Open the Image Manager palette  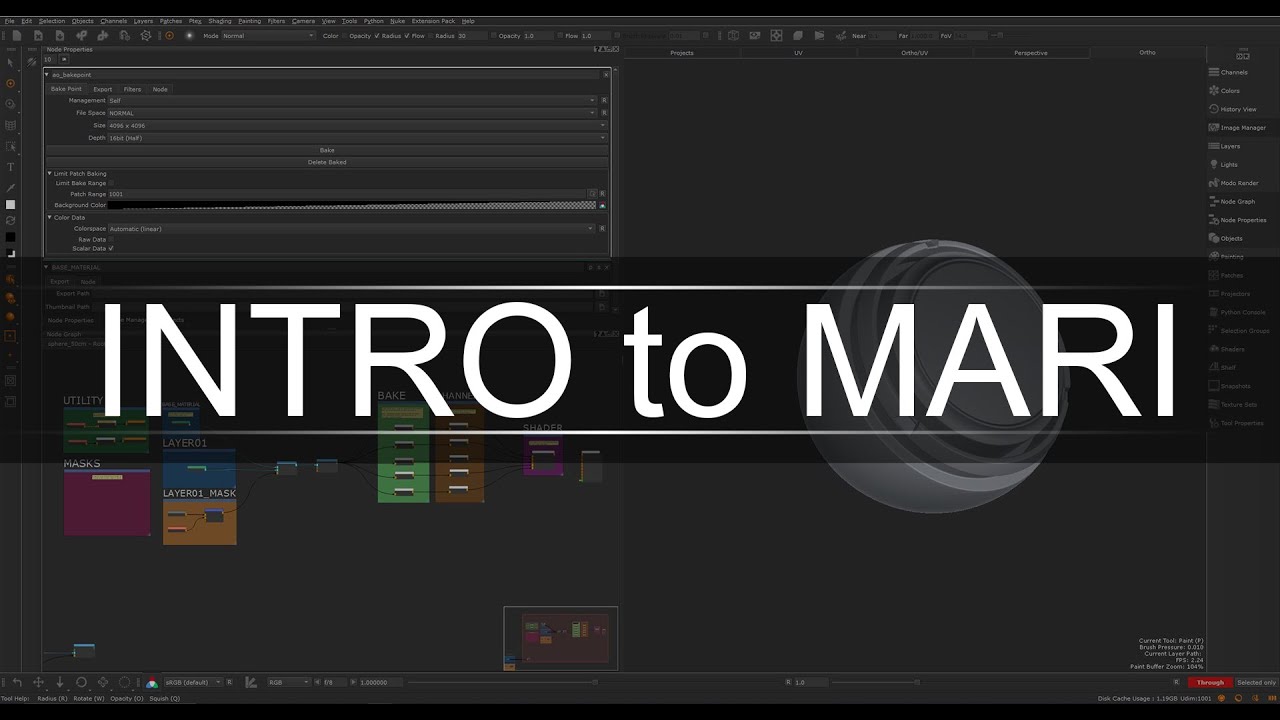click(1238, 127)
